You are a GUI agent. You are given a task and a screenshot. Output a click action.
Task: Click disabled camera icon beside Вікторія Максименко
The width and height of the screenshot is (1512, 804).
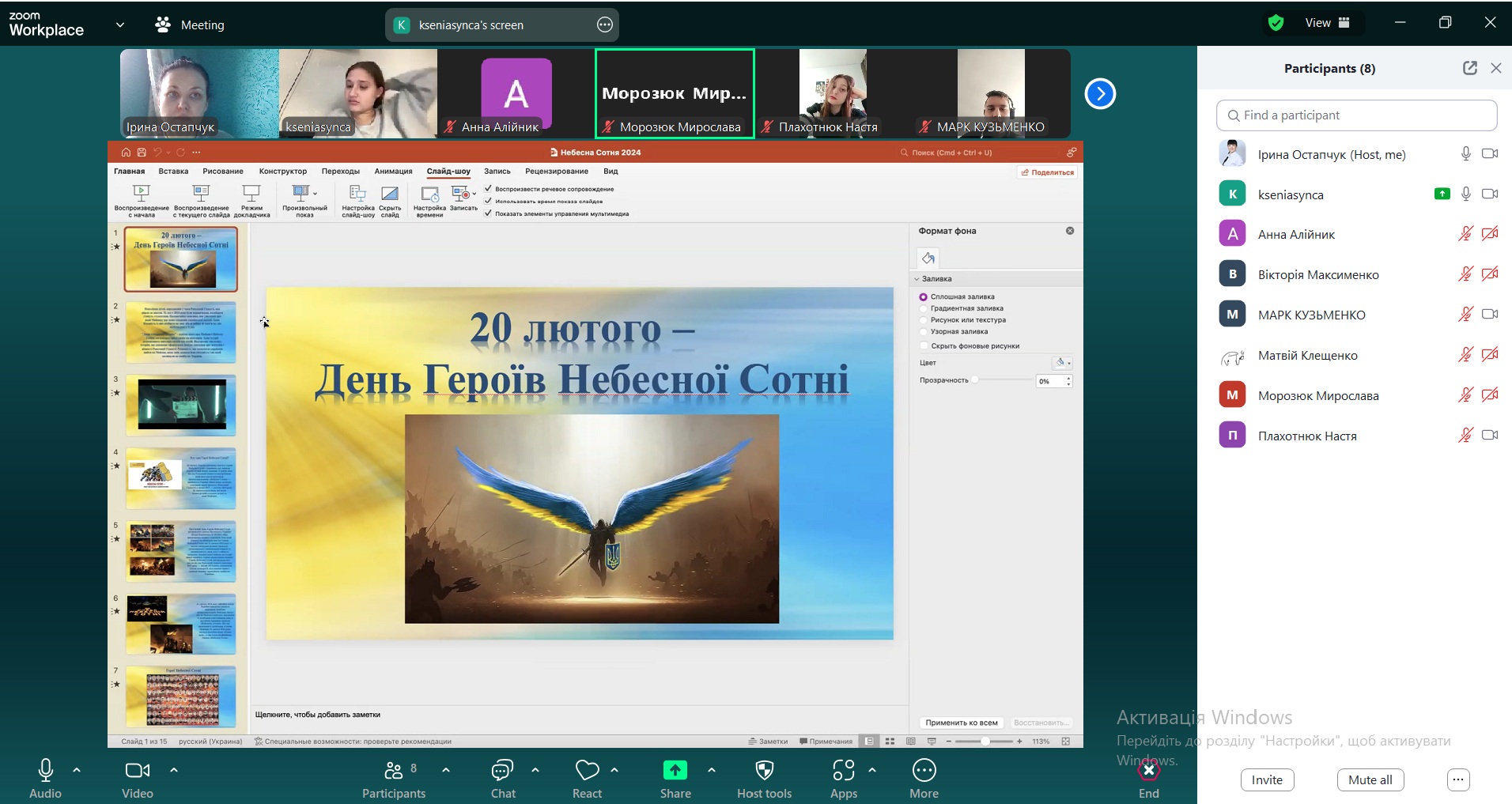[x=1490, y=274]
